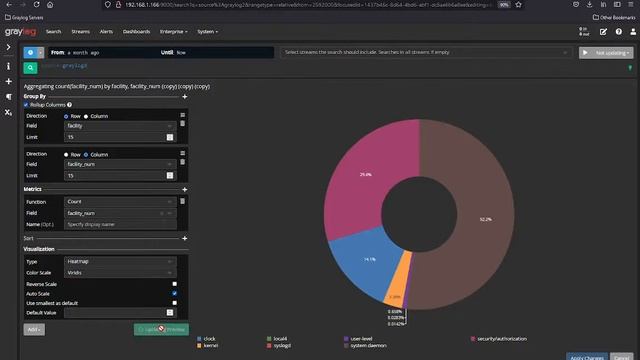Open the edit notes icon in top bar
This screenshot has height=360, width=640.
pyautogui.click(x=603, y=32)
